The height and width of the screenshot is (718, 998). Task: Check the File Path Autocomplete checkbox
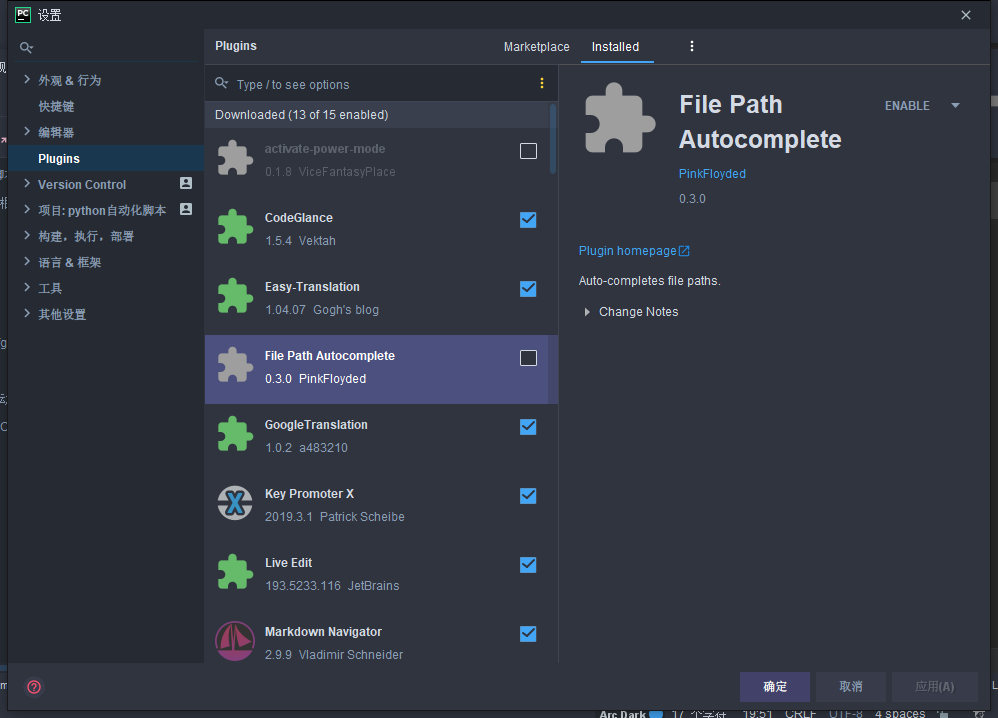tap(528, 358)
